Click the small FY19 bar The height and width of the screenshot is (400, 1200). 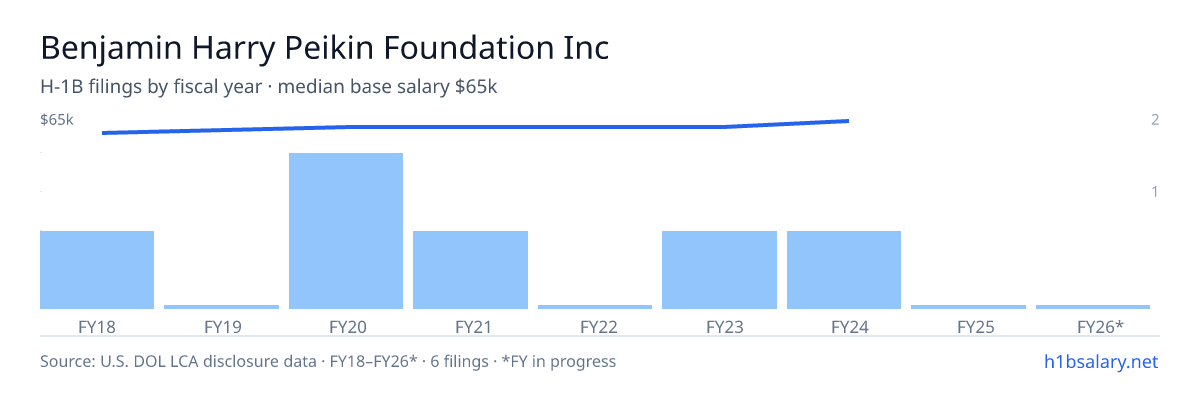pyautogui.click(x=221, y=307)
